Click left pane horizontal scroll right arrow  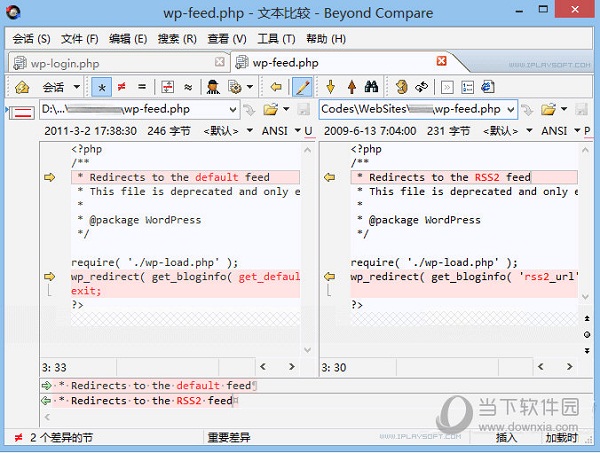point(292,367)
